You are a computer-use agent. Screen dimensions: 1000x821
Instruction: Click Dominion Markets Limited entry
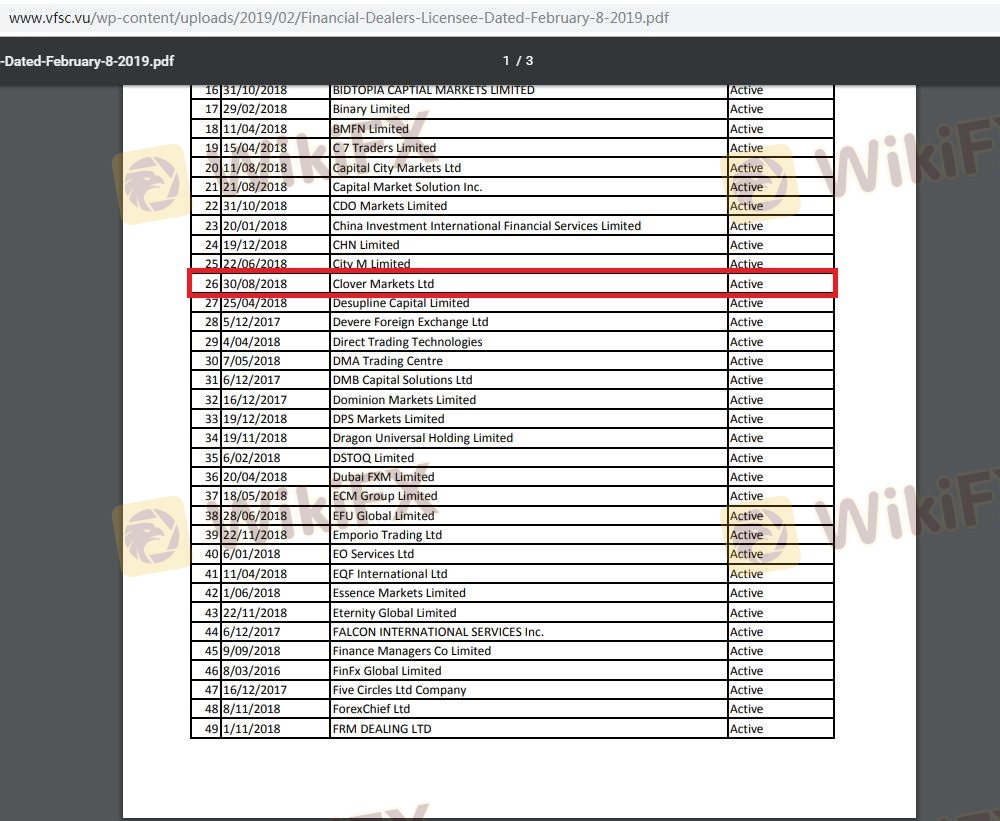point(404,400)
